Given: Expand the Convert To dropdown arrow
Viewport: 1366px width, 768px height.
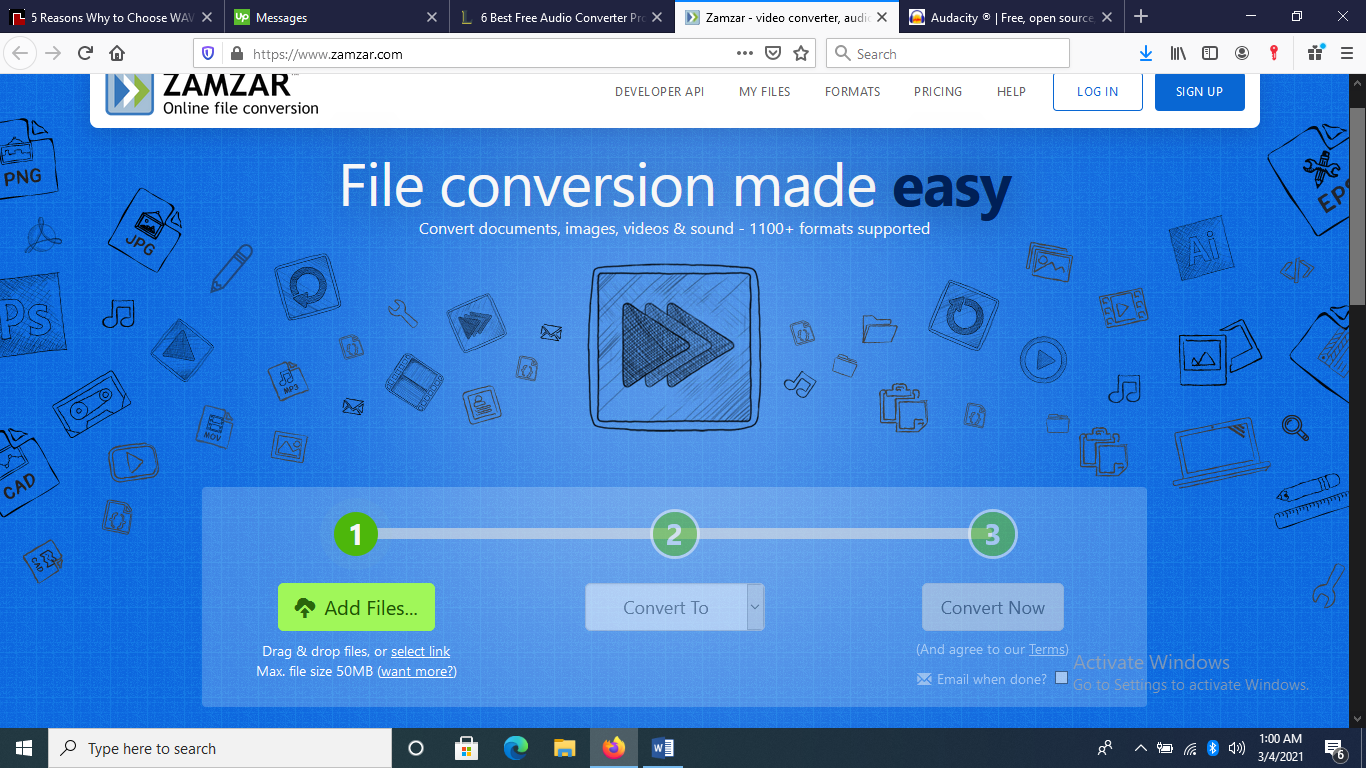Looking at the screenshot, I should click(x=755, y=607).
